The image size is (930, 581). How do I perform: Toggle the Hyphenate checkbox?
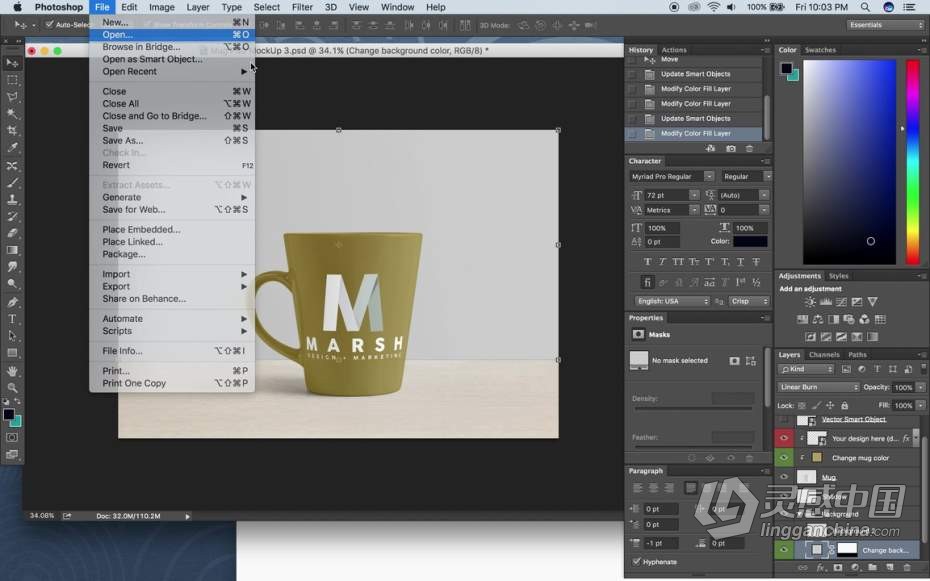636,561
